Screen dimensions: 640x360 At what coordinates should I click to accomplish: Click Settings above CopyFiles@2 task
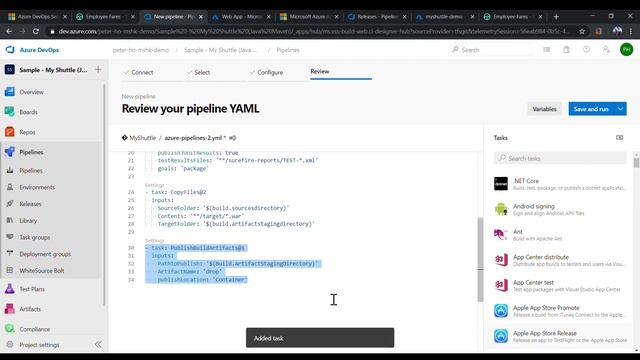pyautogui.click(x=154, y=185)
